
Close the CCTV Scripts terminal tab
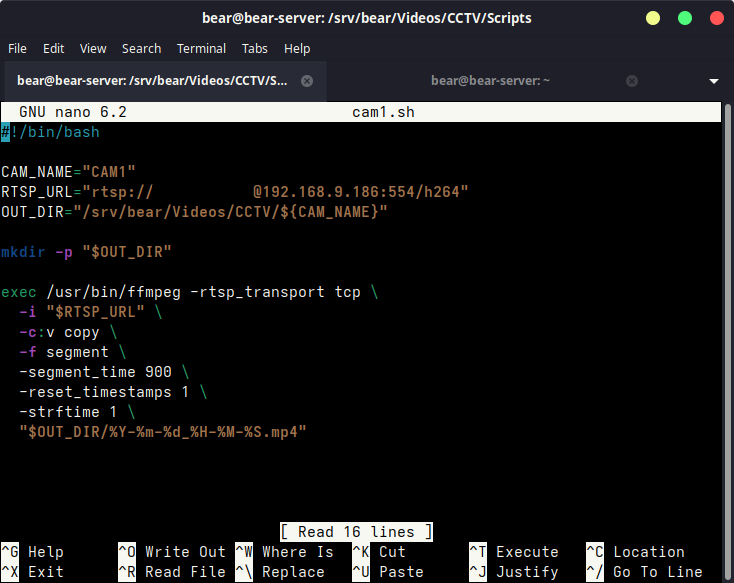point(307,81)
